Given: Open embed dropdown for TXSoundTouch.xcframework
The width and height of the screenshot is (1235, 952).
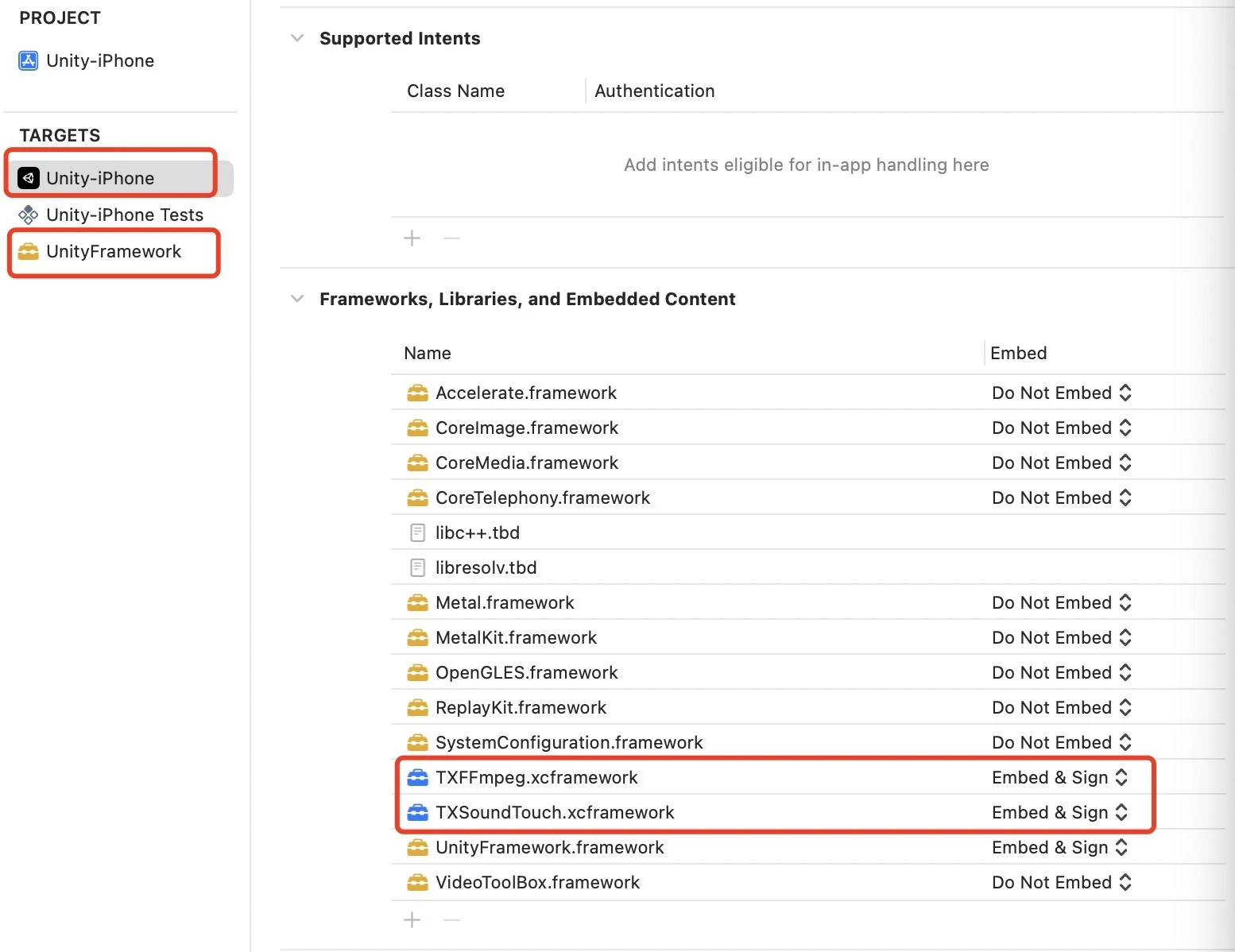Looking at the screenshot, I should [1060, 812].
